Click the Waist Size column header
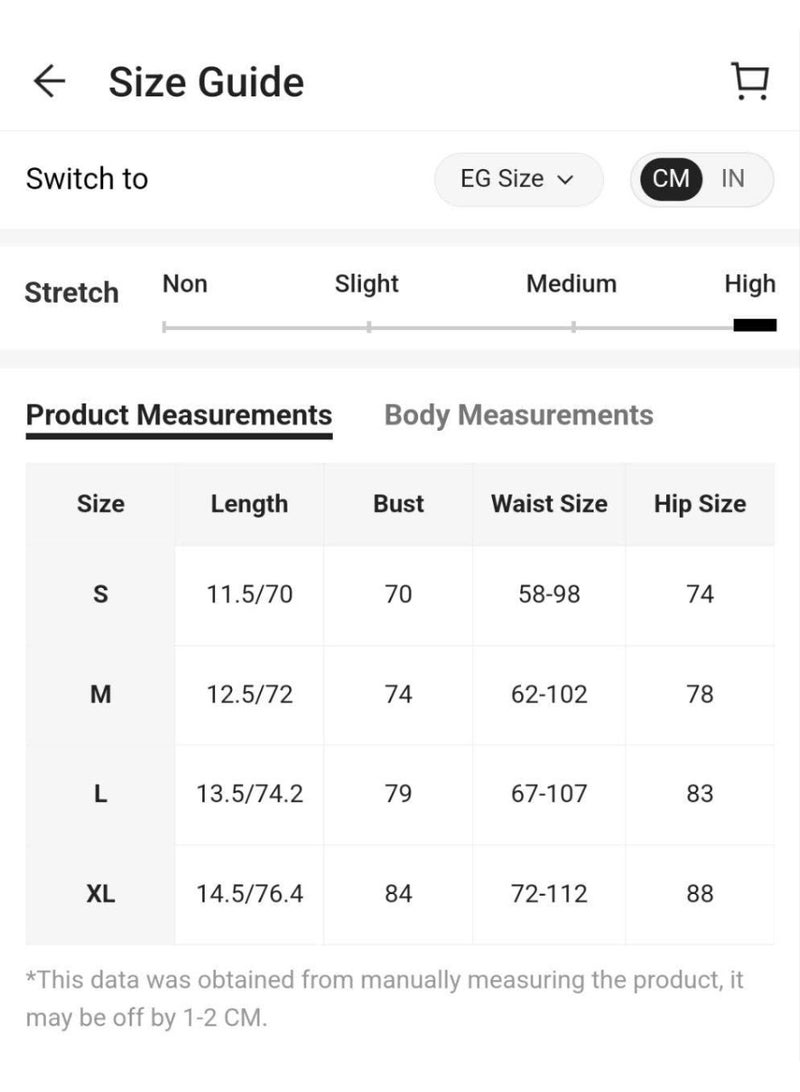 coord(549,504)
